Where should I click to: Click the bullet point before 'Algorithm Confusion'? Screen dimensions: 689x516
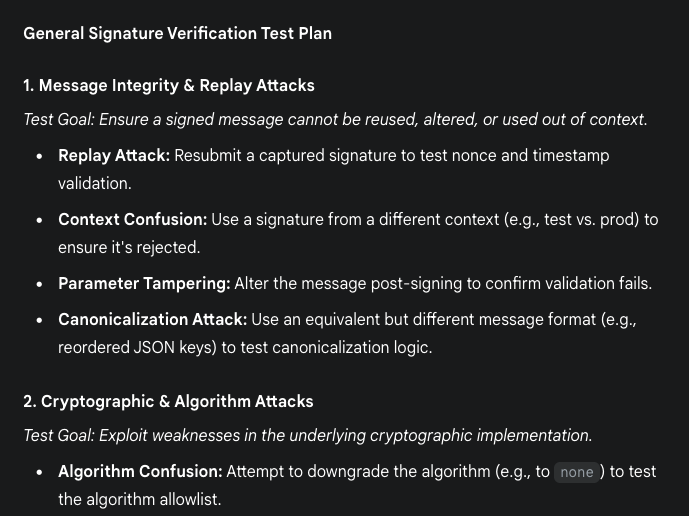(x=39, y=472)
